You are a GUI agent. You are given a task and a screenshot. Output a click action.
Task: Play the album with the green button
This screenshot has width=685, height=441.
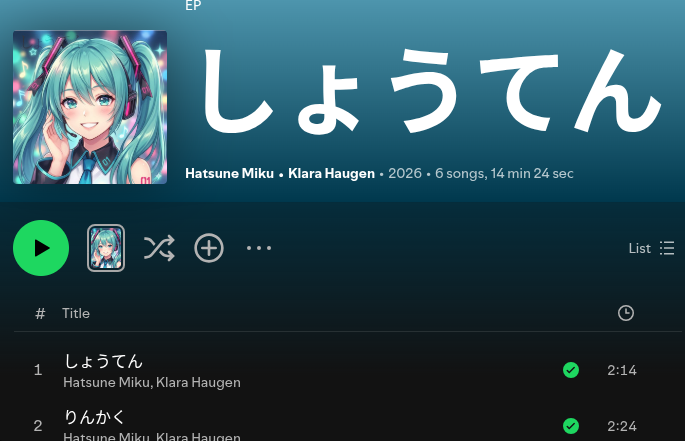(41, 248)
